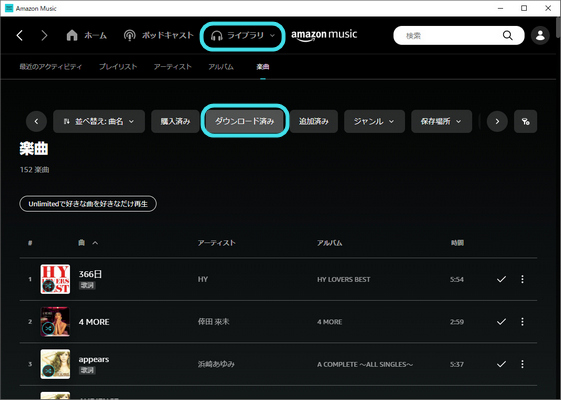Image resolution: width=561 pixels, height=400 pixels.
Task: Open ホーム home page
Action: coord(87,35)
